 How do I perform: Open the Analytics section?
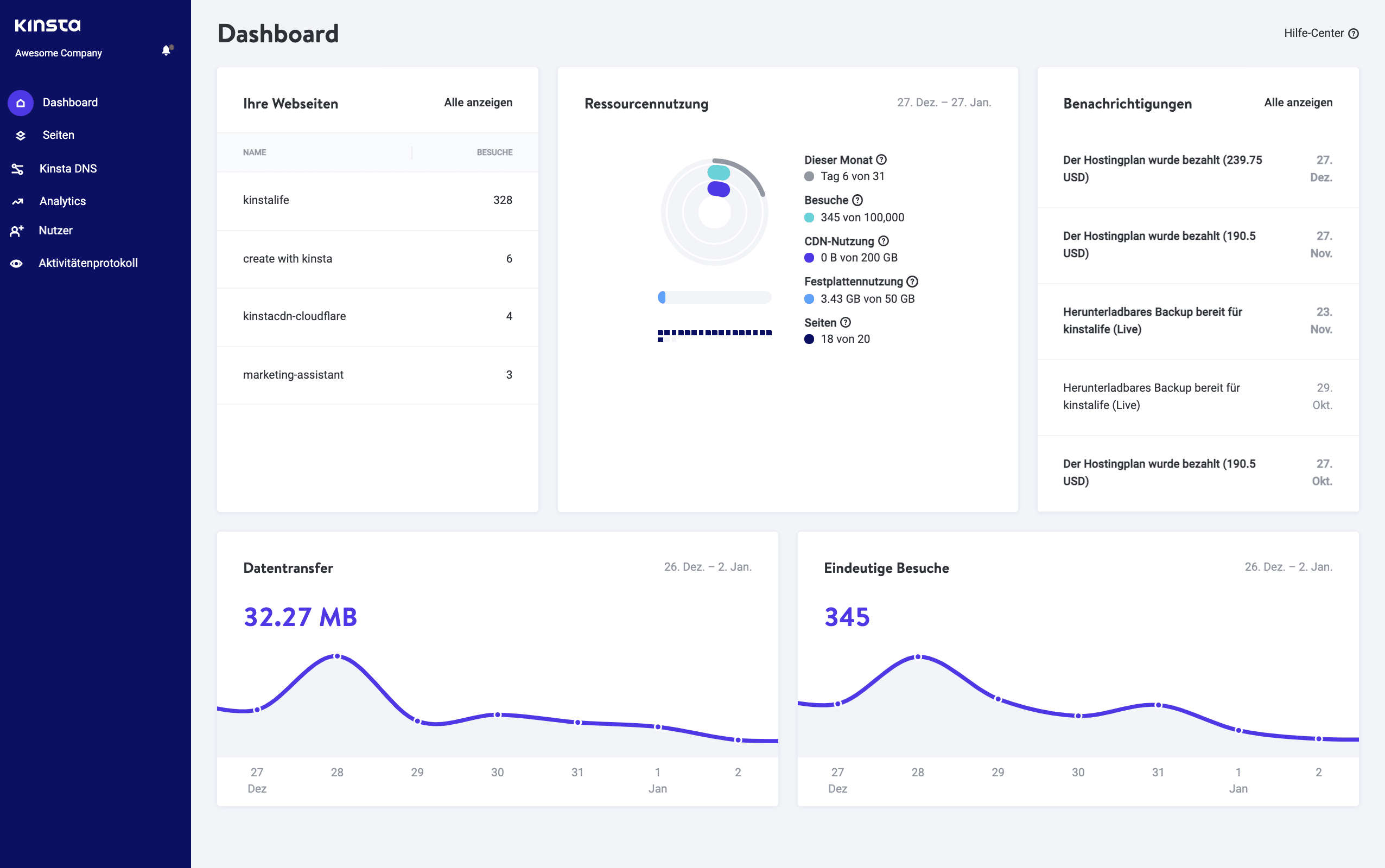62,201
